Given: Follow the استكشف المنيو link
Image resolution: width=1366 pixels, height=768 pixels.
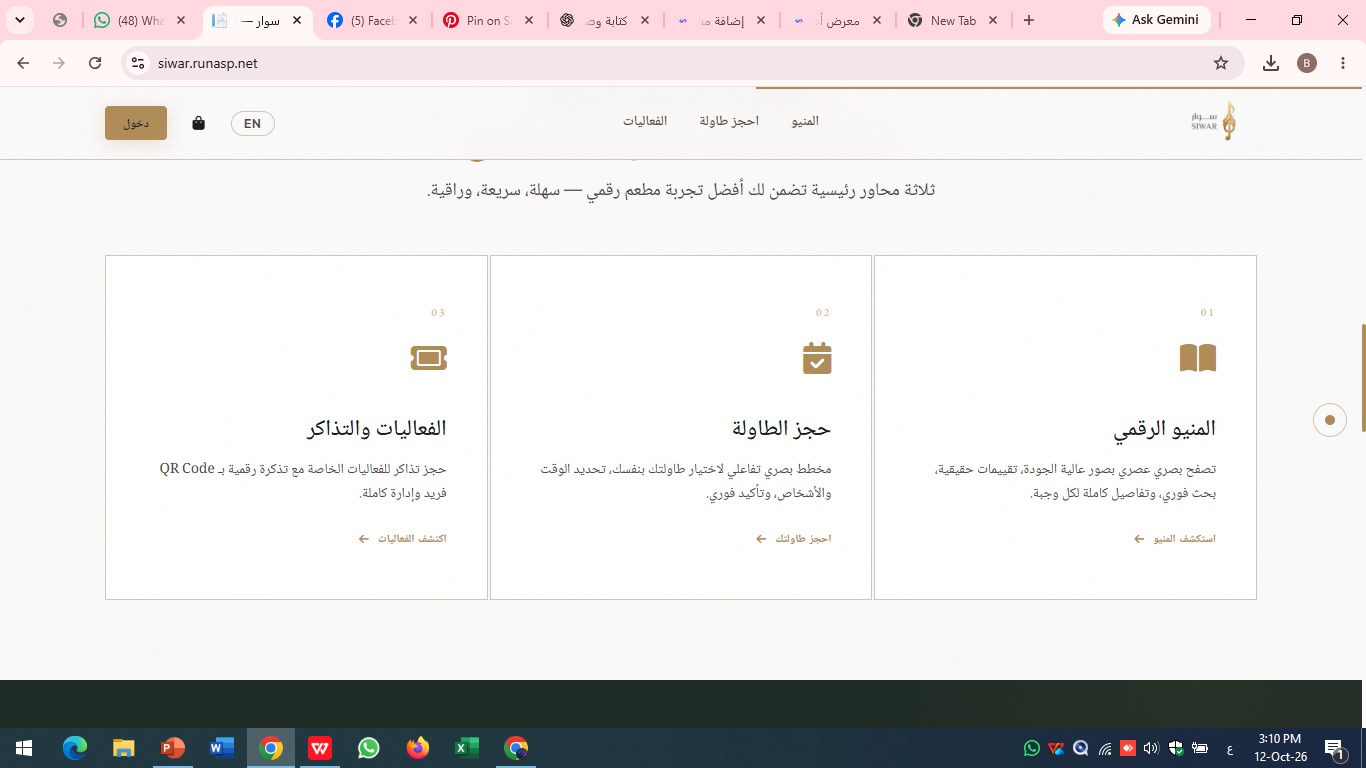Looking at the screenshot, I should click(x=1175, y=539).
